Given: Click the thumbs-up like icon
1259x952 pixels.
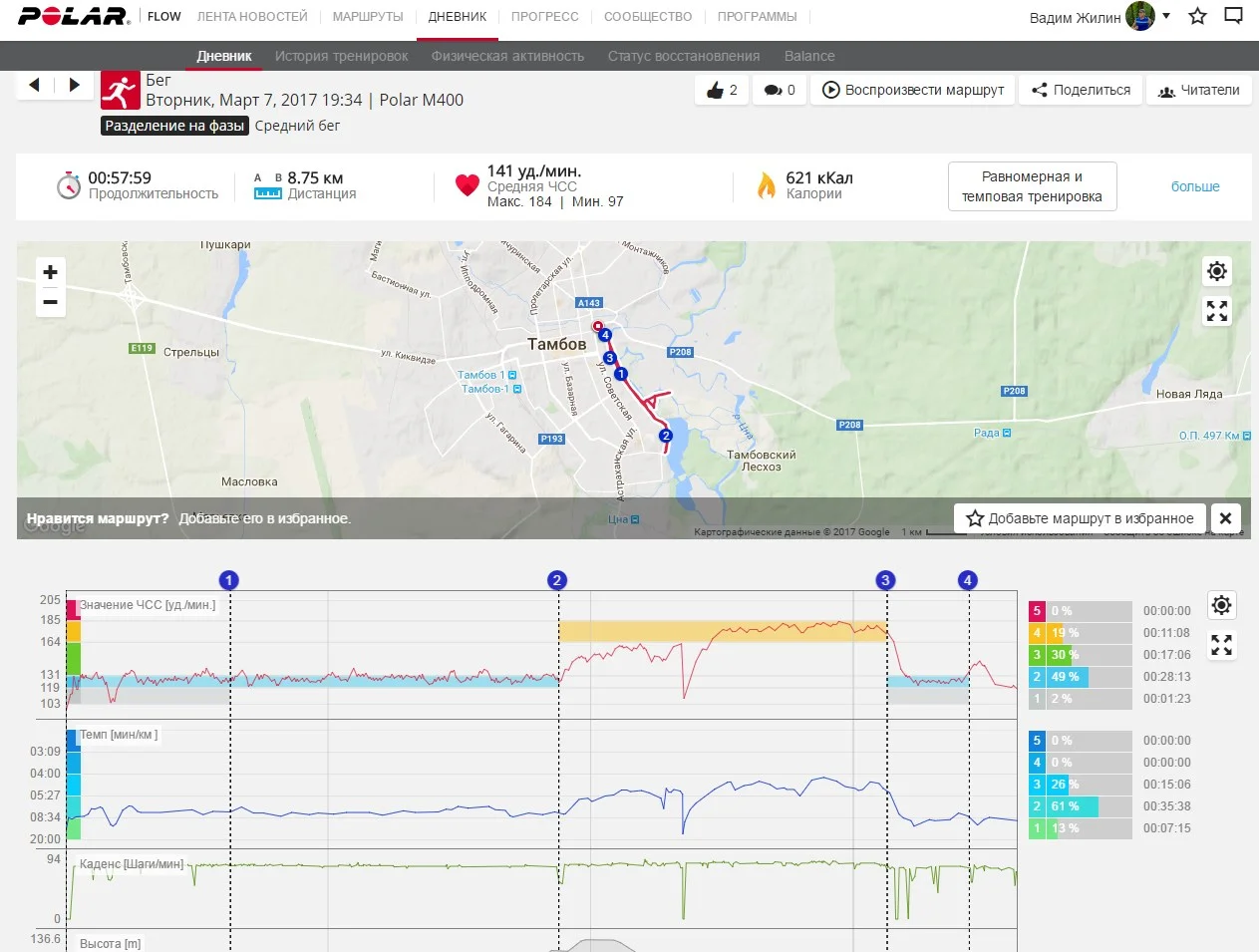Looking at the screenshot, I should [x=715, y=91].
